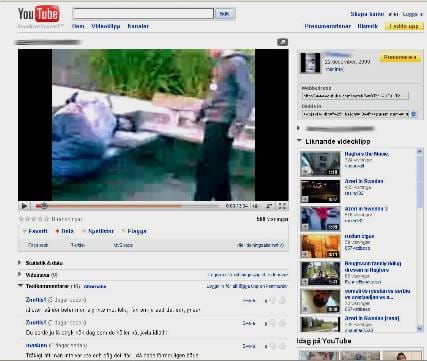427x361 pixels.
Task: Open the Videoklipp tab
Action: 106,26
